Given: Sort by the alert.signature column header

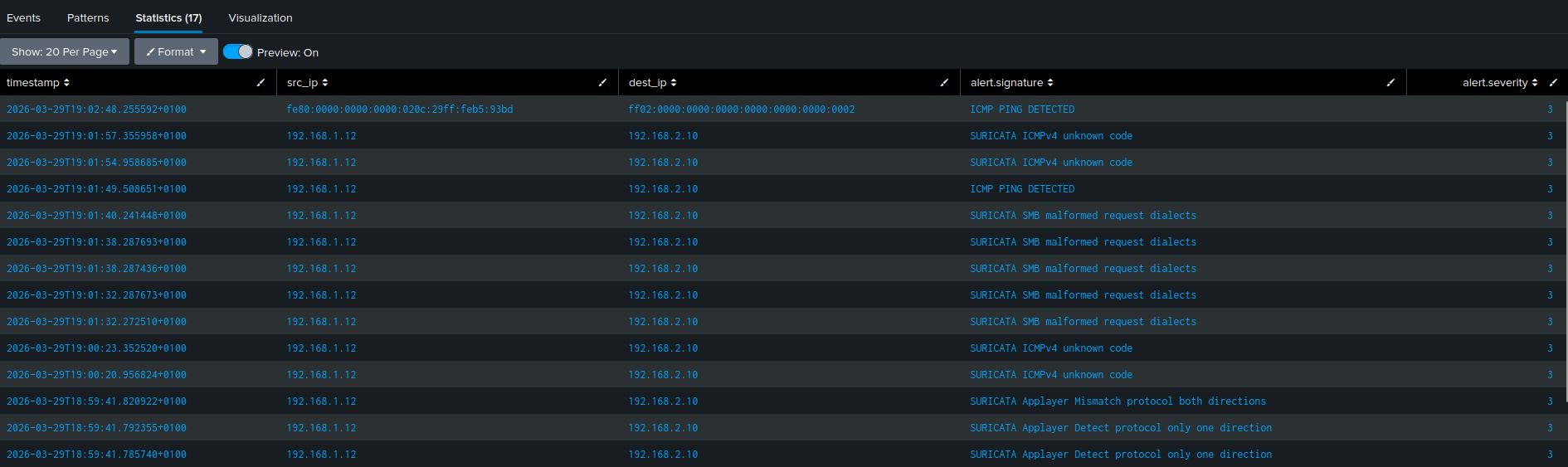Looking at the screenshot, I should [1012, 82].
